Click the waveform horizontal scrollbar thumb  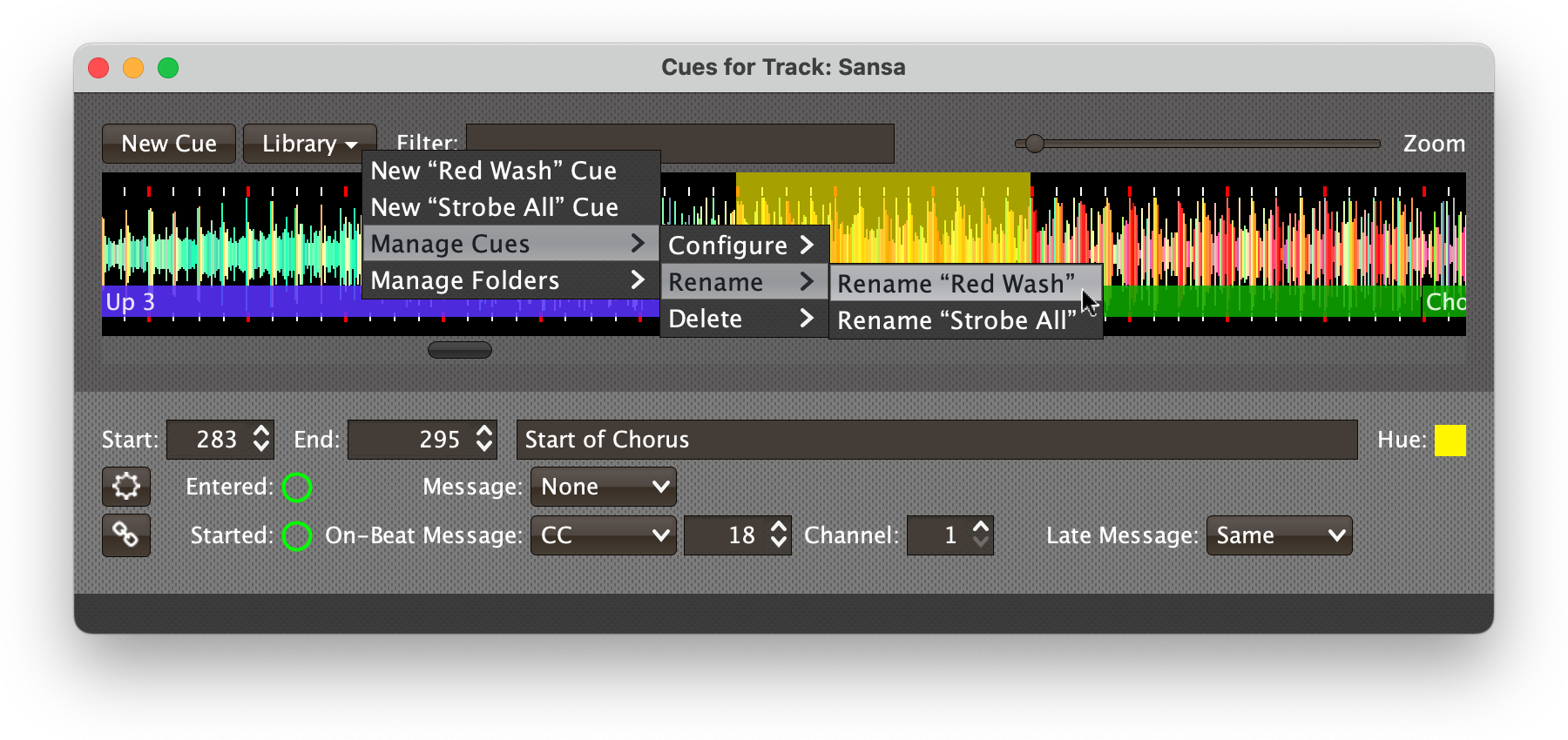tap(460, 350)
